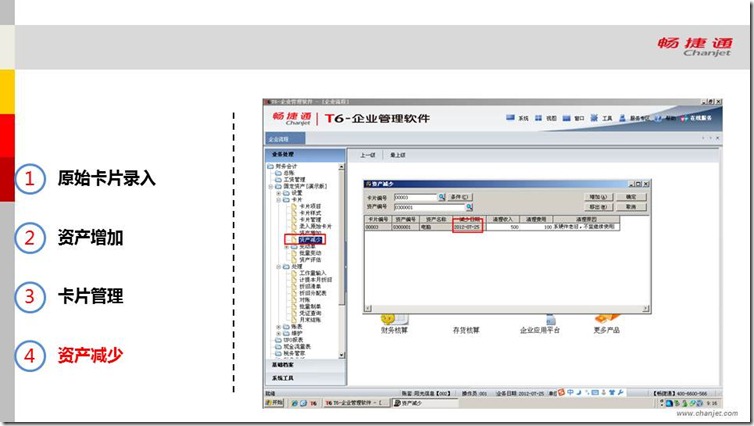
Task: Switch to the 企业流程 tab
Action: coord(285,139)
